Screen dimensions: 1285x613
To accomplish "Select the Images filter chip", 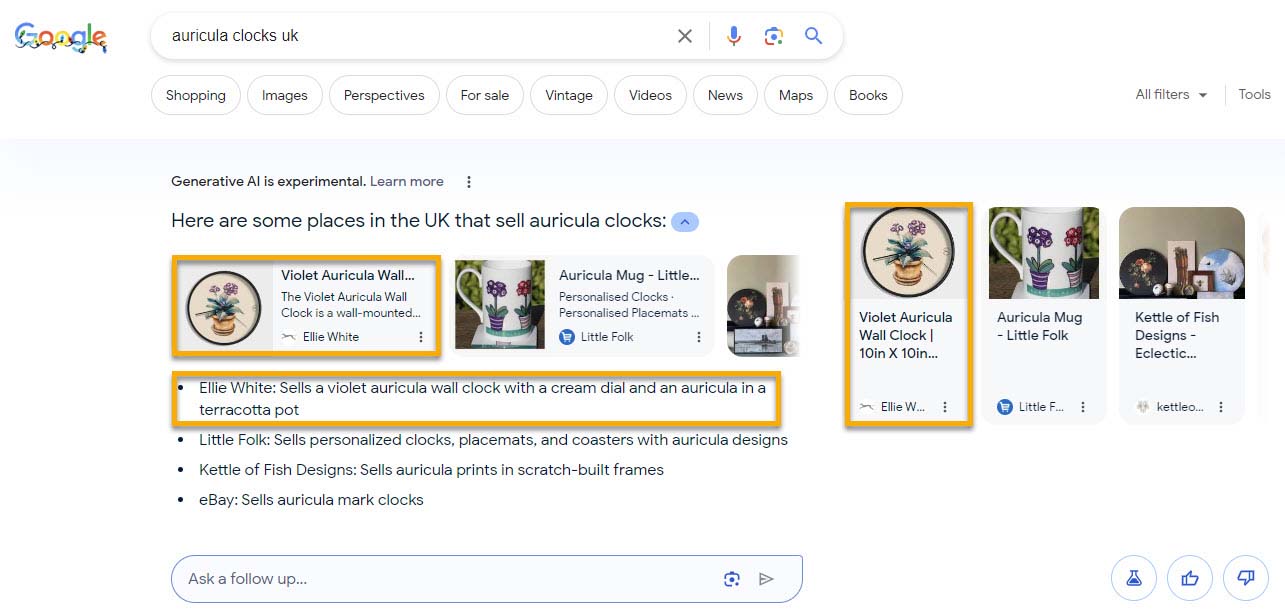I will coord(285,95).
